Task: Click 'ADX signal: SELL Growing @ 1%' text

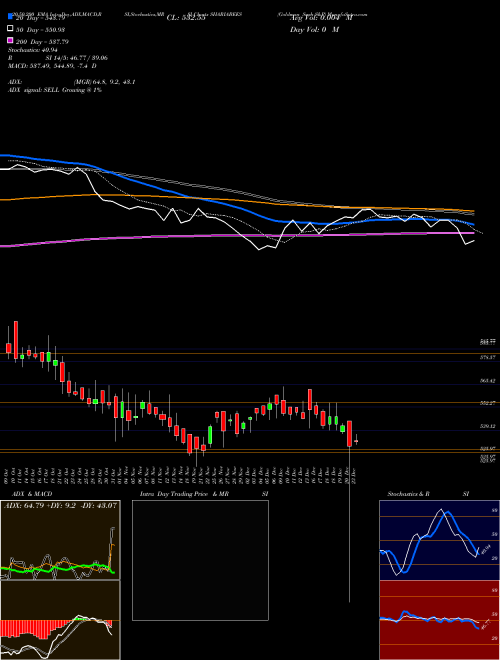Action: [x=55, y=90]
